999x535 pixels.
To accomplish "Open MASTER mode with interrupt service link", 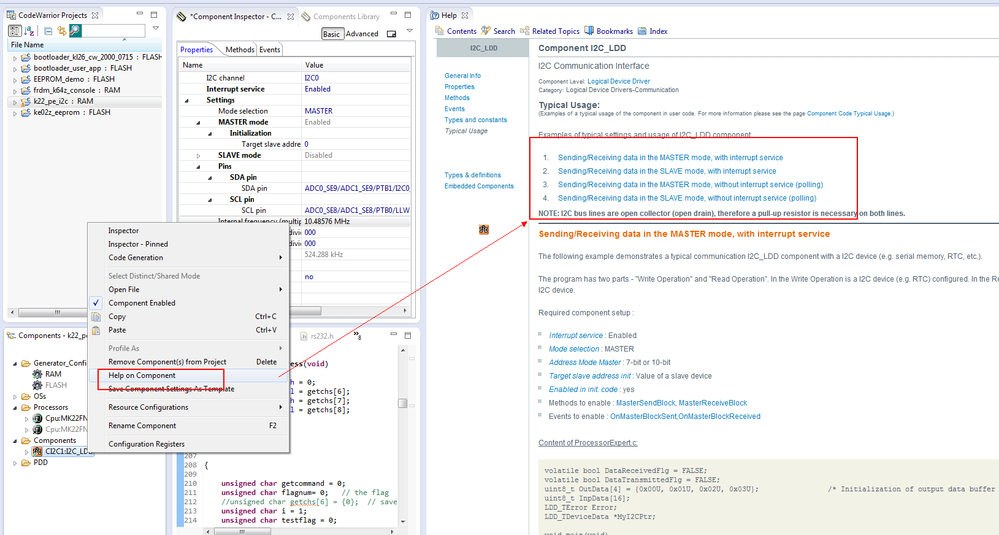I will tap(670, 157).
